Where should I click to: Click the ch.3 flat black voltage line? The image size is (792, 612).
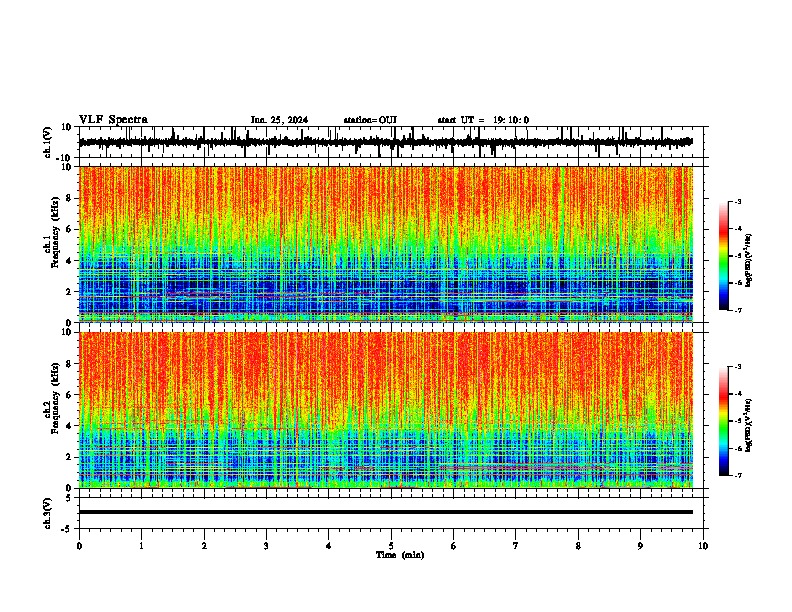tap(385, 512)
